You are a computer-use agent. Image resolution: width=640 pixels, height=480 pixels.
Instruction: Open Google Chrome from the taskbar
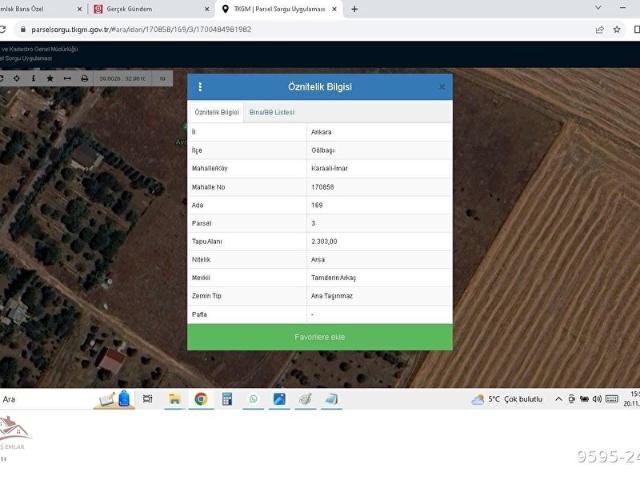click(201, 399)
